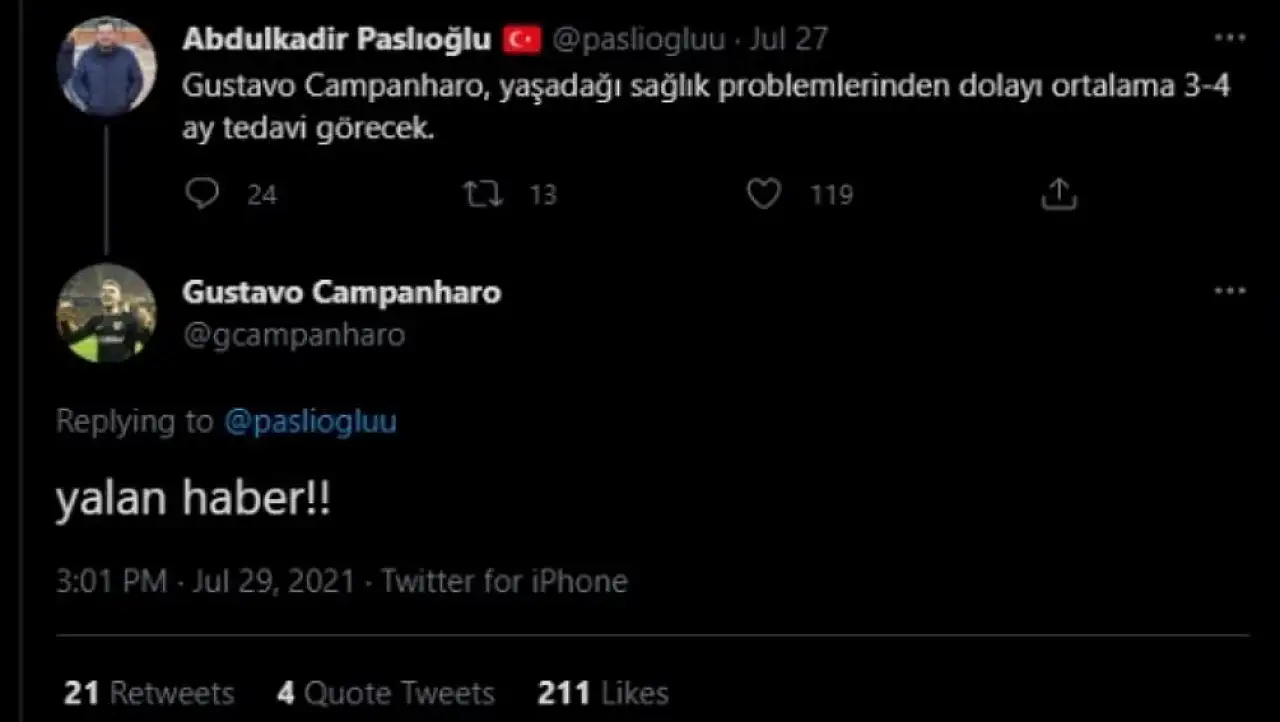
Task: Share Paslıoğlu's tweet via share icon
Action: 1058,193
